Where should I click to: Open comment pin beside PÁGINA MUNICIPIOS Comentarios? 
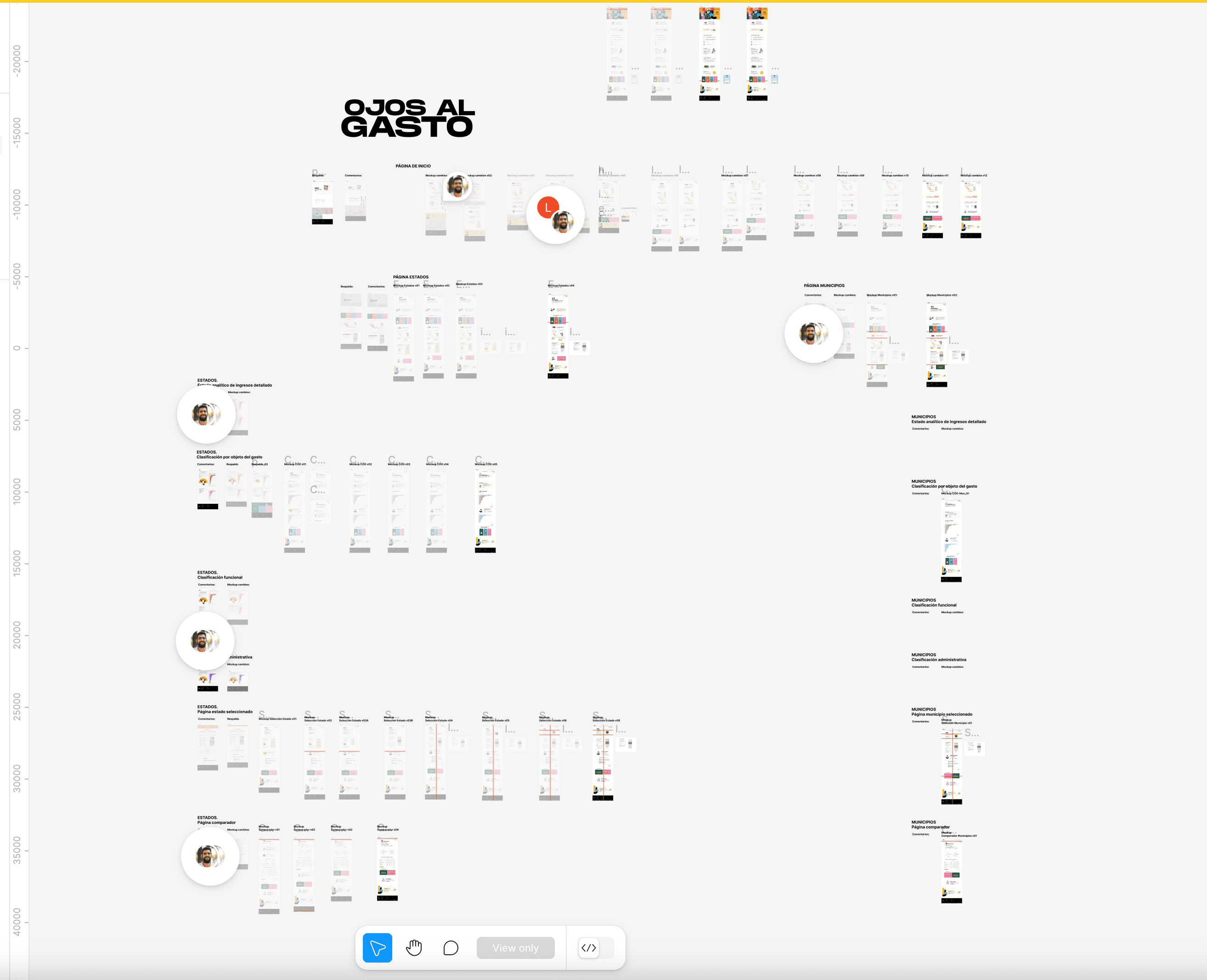(813, 333)
